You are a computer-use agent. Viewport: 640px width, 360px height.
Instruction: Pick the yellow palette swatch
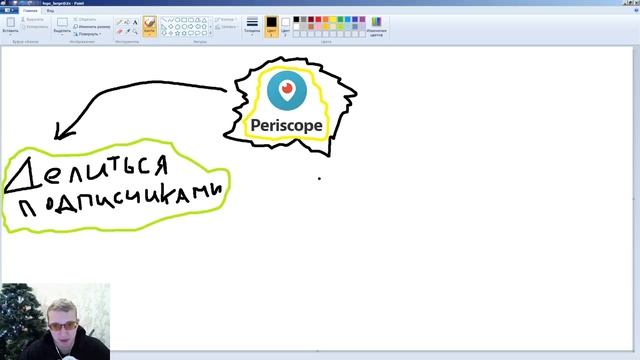pyautogui.click(x=333, y=19)
